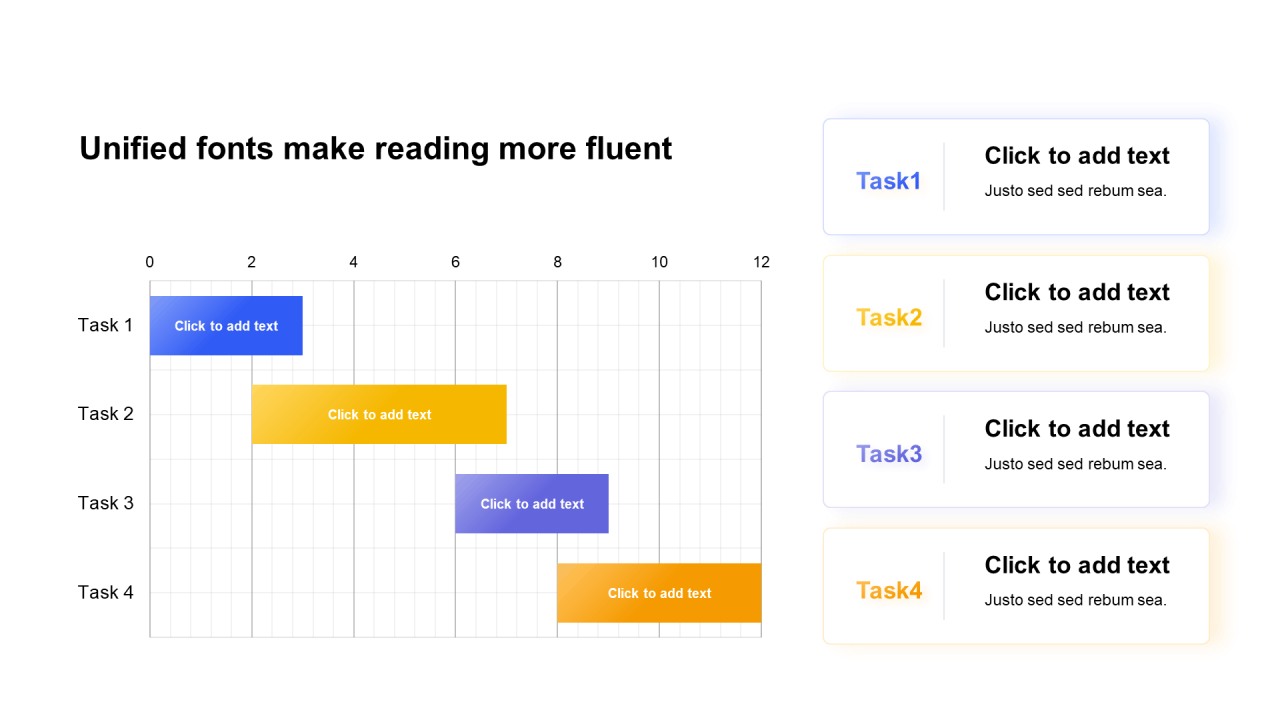Click the Task2 yellow label in card
Screen dimensions: 1280x720
(888, 318)
